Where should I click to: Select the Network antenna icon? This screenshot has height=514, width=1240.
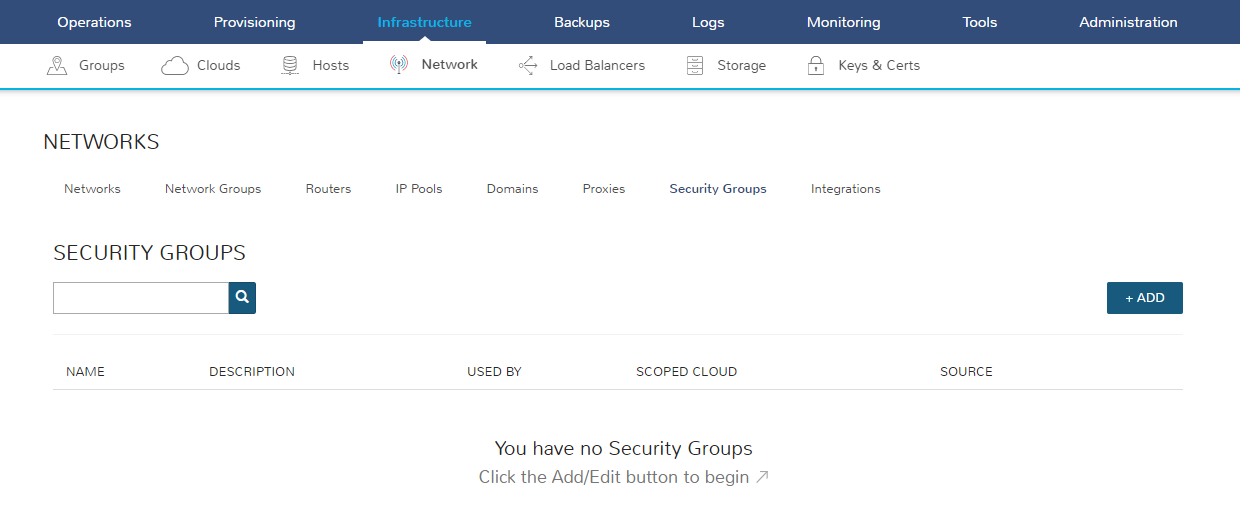click(399, 65)
